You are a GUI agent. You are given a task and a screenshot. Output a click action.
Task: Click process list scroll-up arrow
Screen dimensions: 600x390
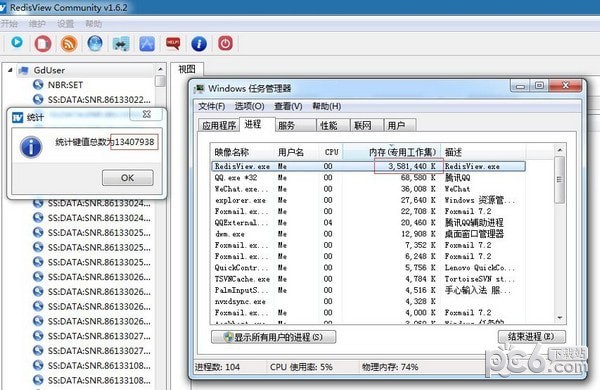(x=559, y=150)
